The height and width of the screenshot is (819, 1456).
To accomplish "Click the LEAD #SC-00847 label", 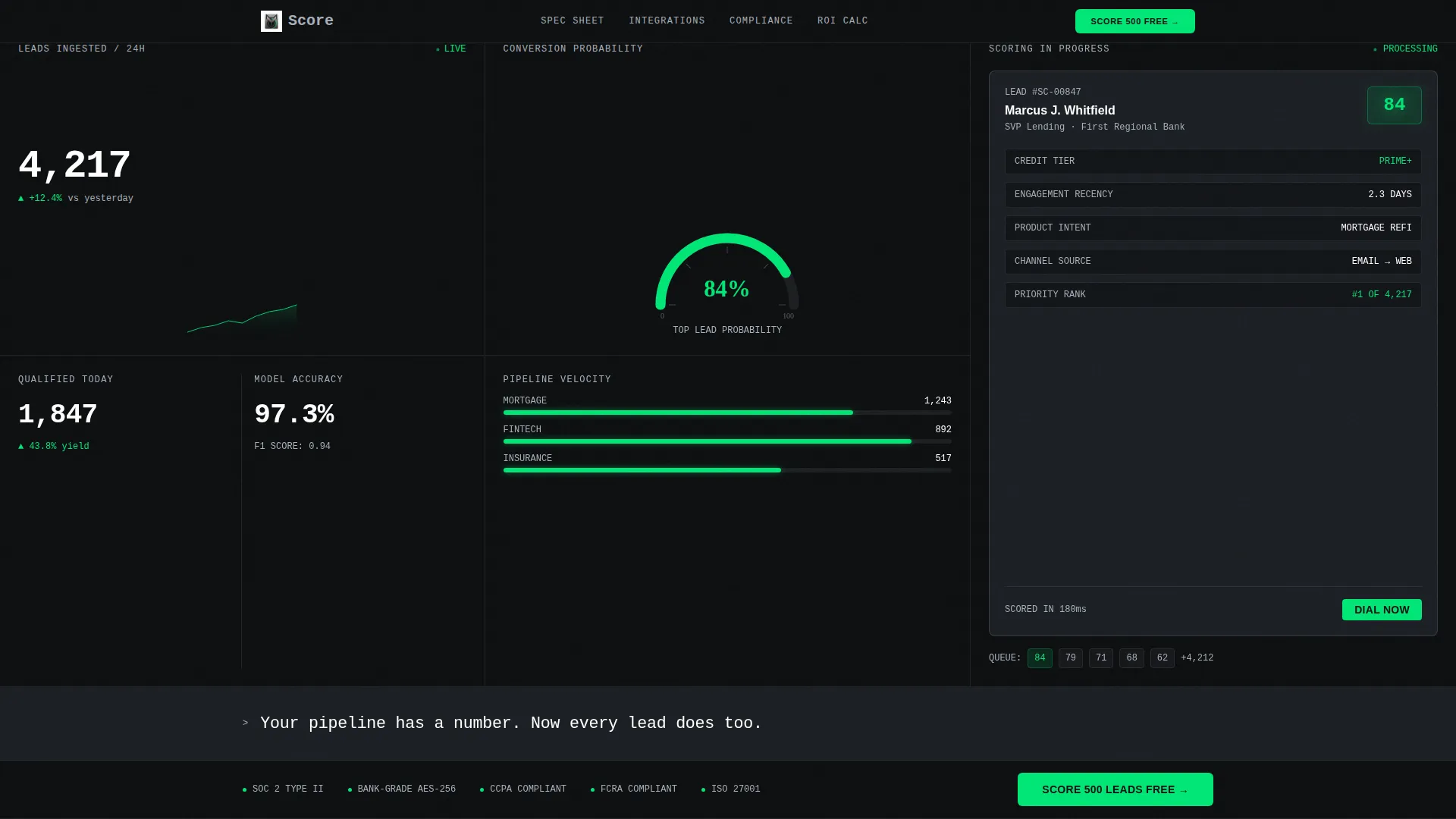I will 1043,93.
